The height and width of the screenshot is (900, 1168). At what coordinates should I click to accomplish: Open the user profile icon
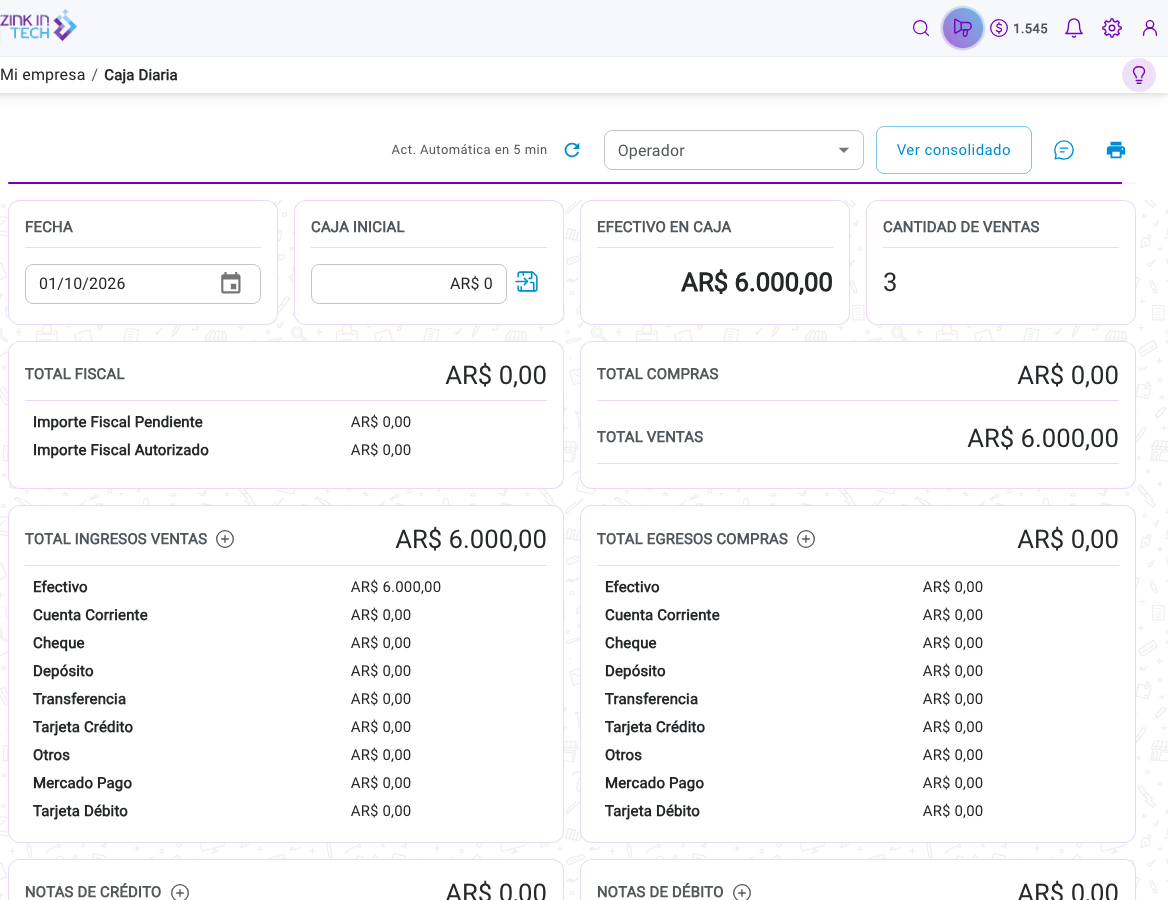[x=1149, y=28]
